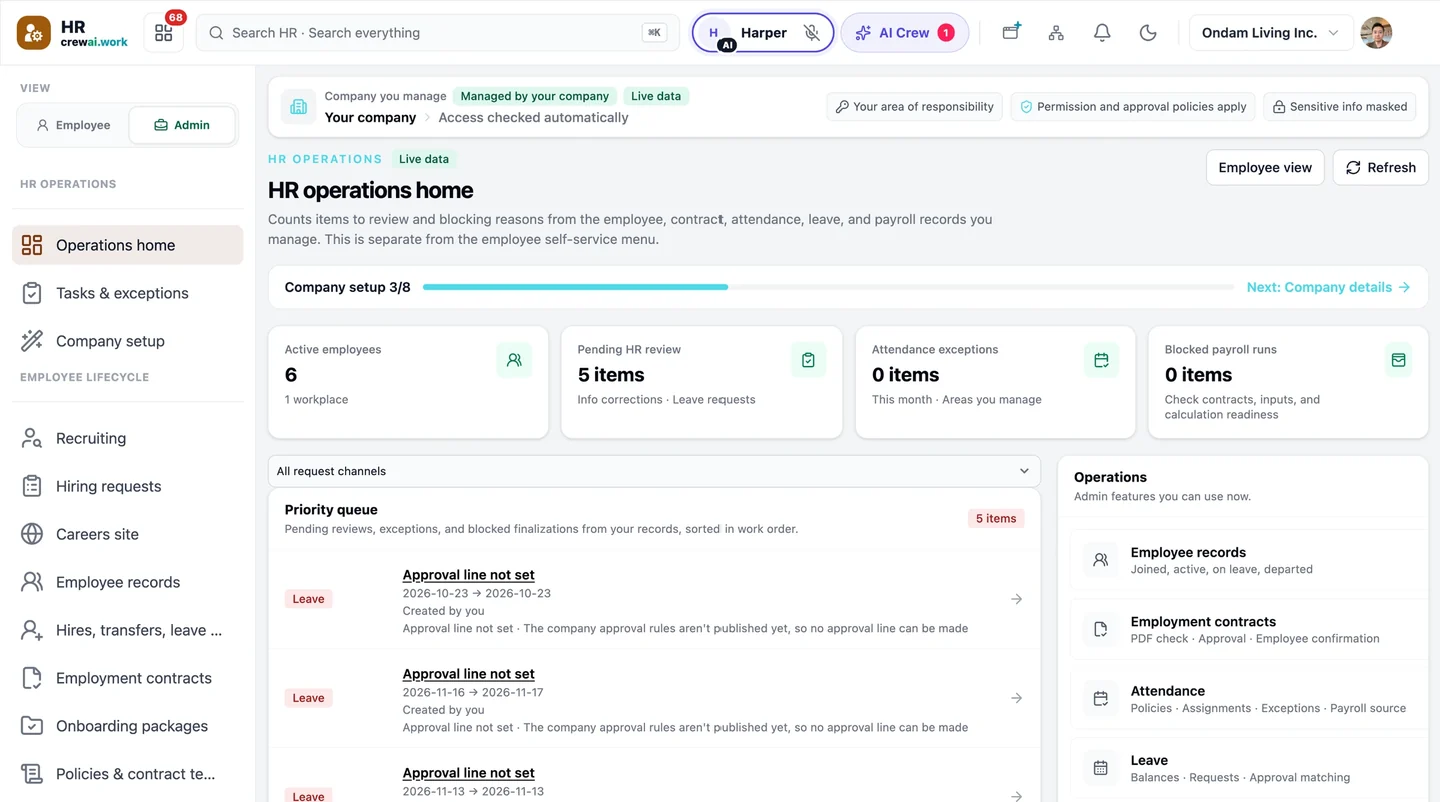Open Approval line not set 2026-11-13 link
Viewport: 1440px width, 802px height.
[x=468, y=773]
